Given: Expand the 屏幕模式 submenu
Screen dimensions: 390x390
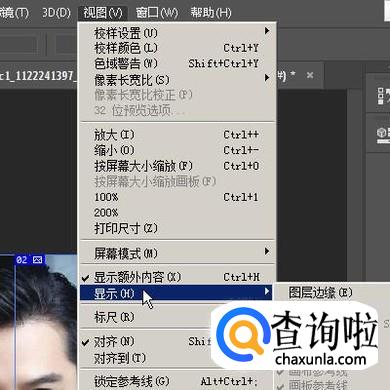Looking at the screenshot, I should tap(176, 253).
